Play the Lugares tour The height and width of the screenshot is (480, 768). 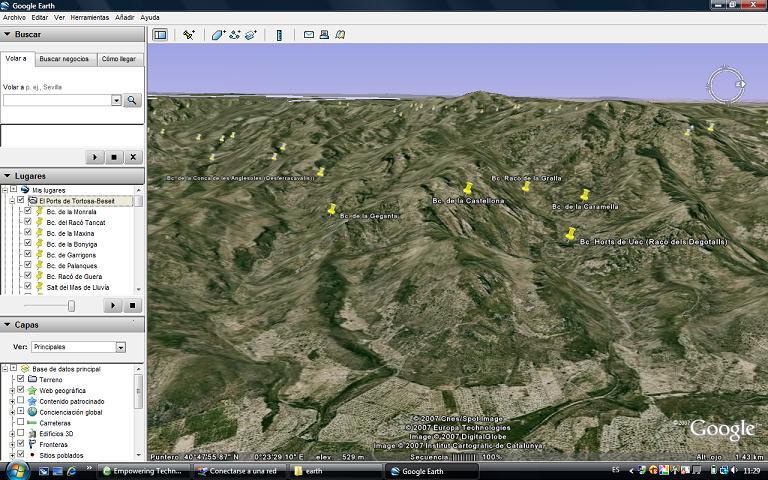tap(113, 306)
